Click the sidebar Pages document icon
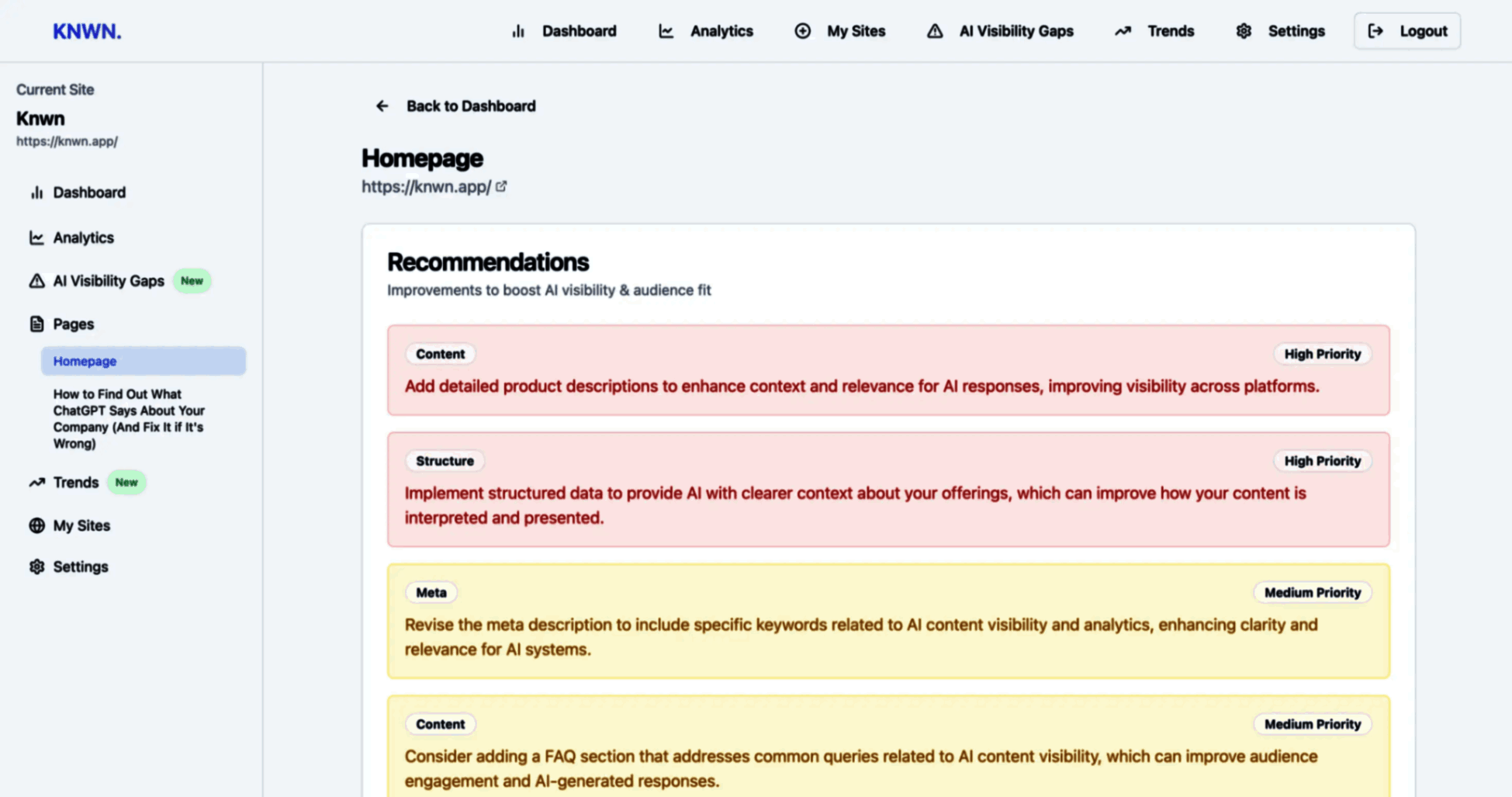This screenshot has height=797, width=1512. 36,324
